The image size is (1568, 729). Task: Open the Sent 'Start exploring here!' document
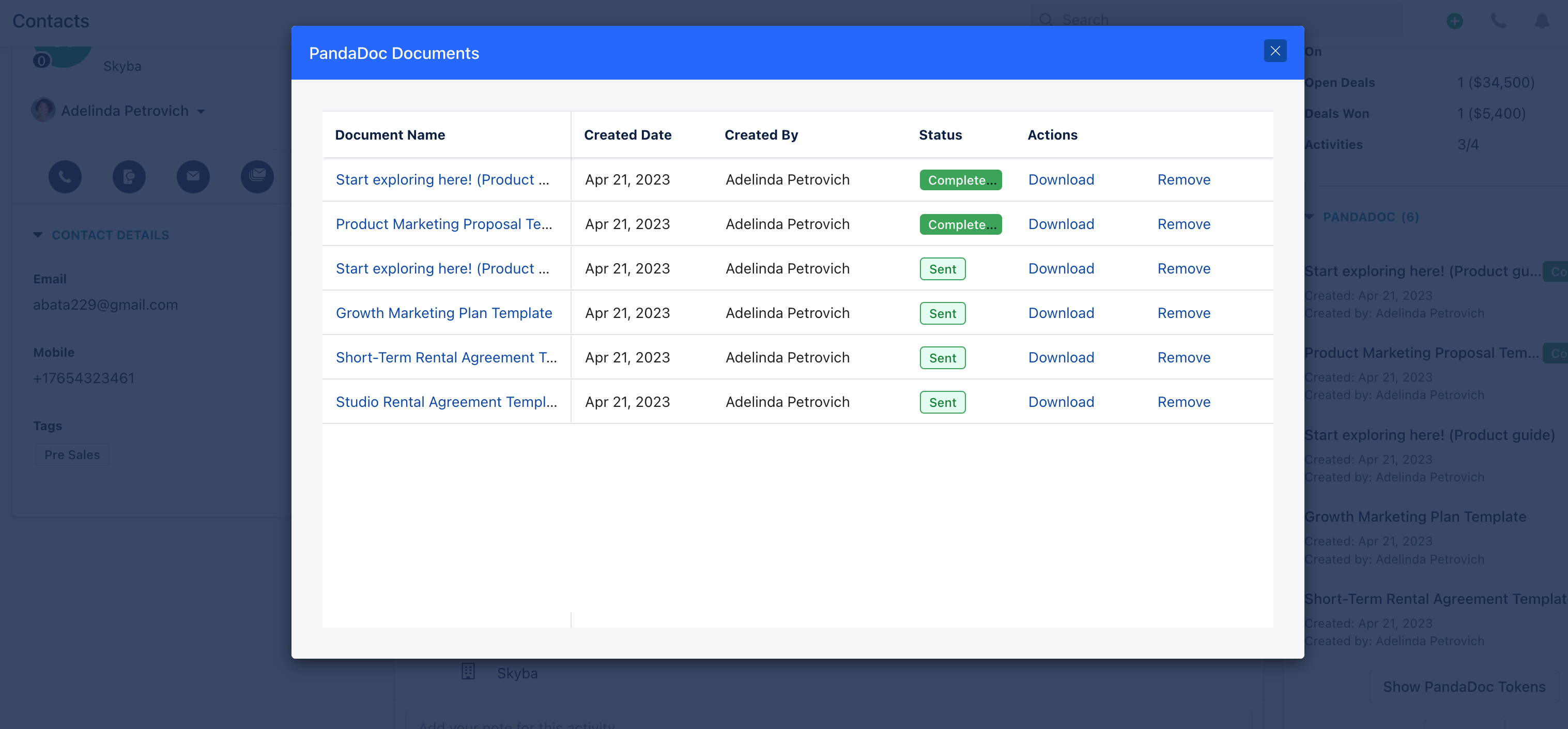coord(442,268)
